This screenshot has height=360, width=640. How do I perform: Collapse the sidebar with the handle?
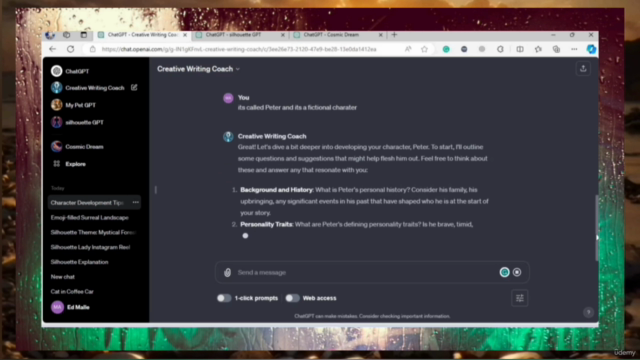(156, 190)
